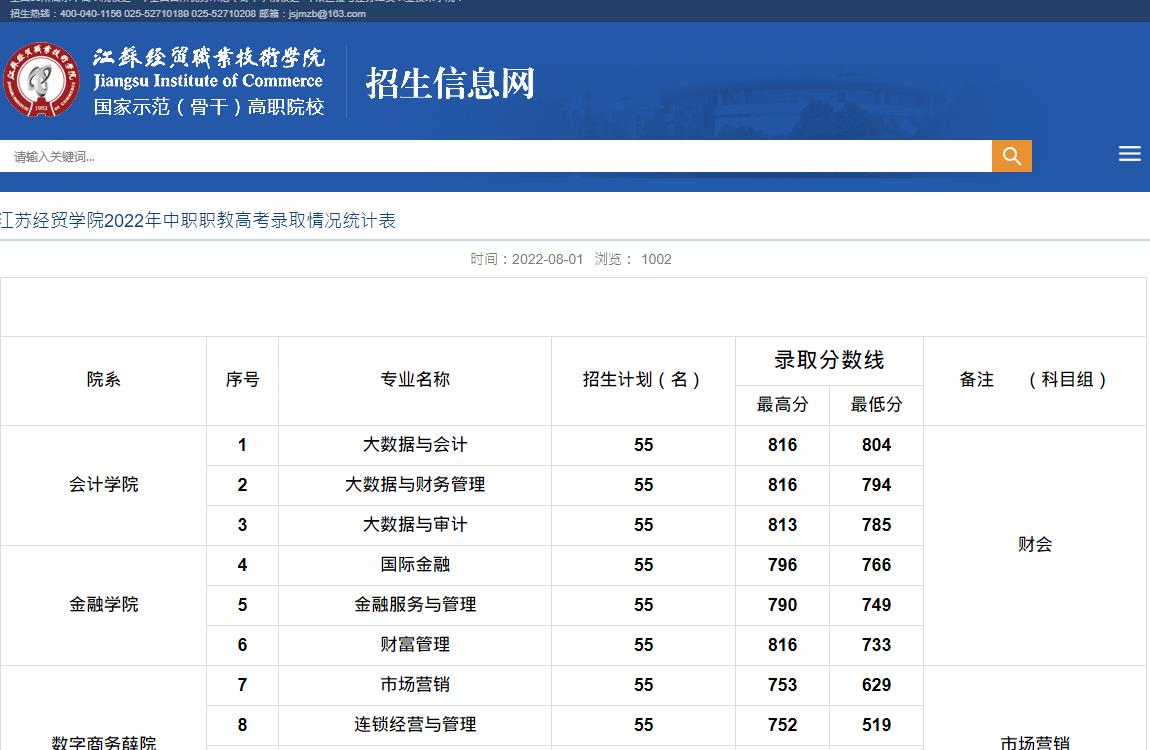Click the highest score 813
Viewport: 1150px width, 750px height.
coord(783,525)
